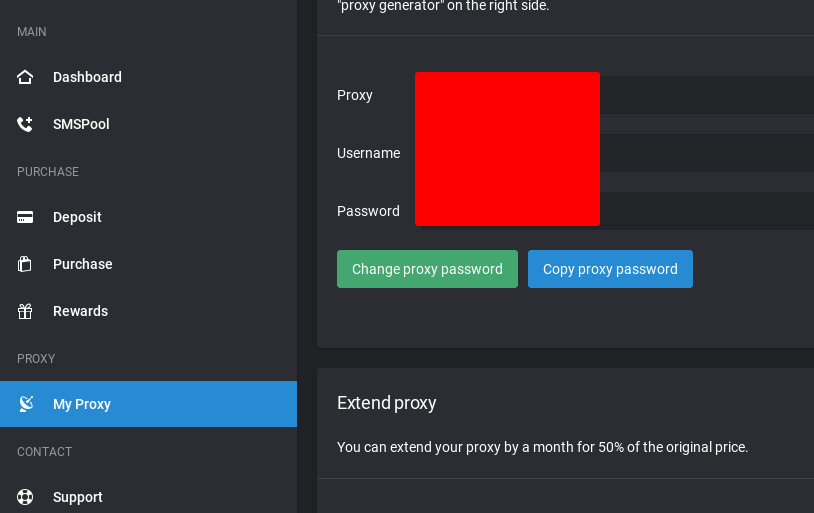Click the SMSPool phone icon
814x513 pixels.
point(25,124)
